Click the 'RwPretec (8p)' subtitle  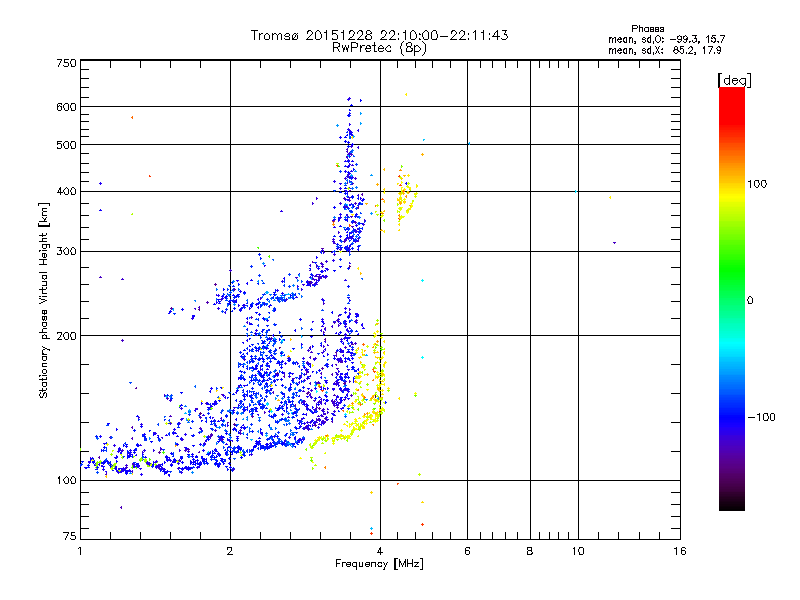pyautogui.click(x=379, y=48)
